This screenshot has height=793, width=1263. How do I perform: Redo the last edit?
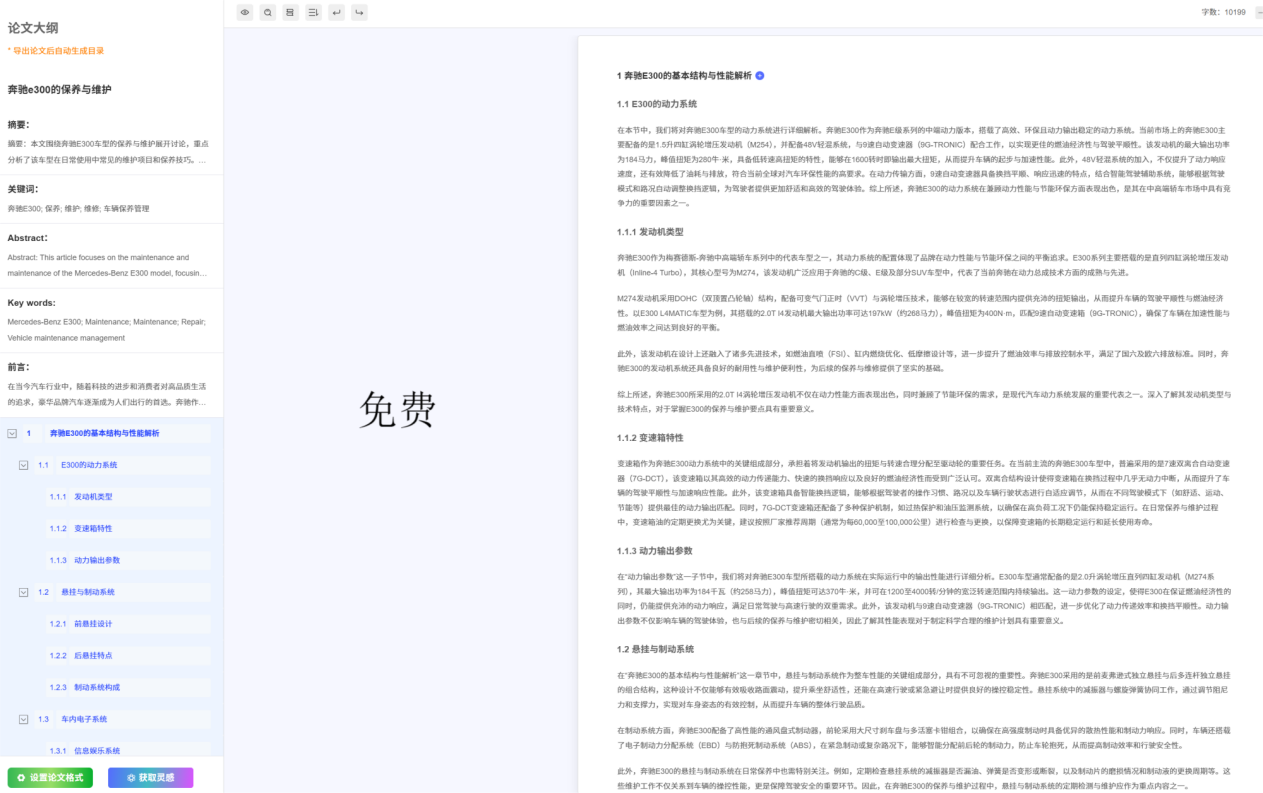pyautogui.click(x=359, y=12)
